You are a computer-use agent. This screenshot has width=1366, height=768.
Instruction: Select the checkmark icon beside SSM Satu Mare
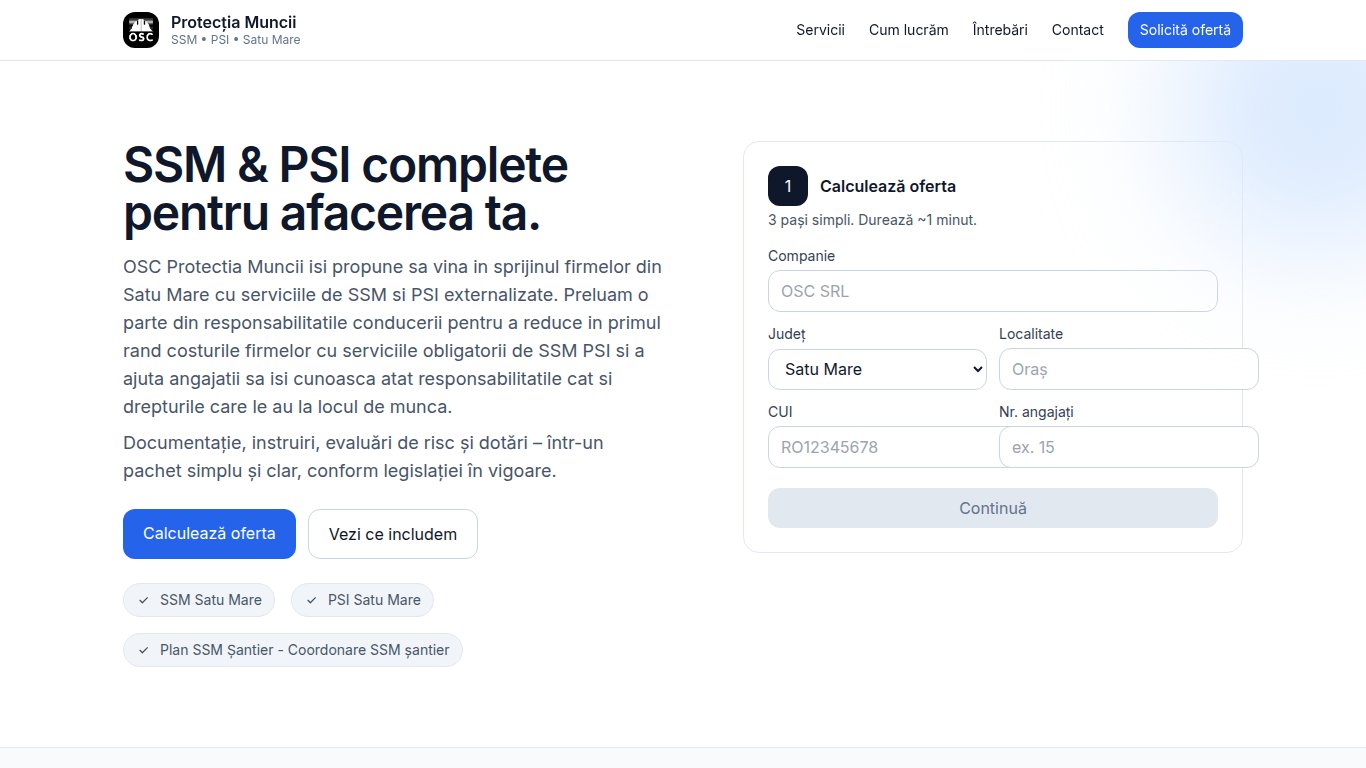click(142, 600)
